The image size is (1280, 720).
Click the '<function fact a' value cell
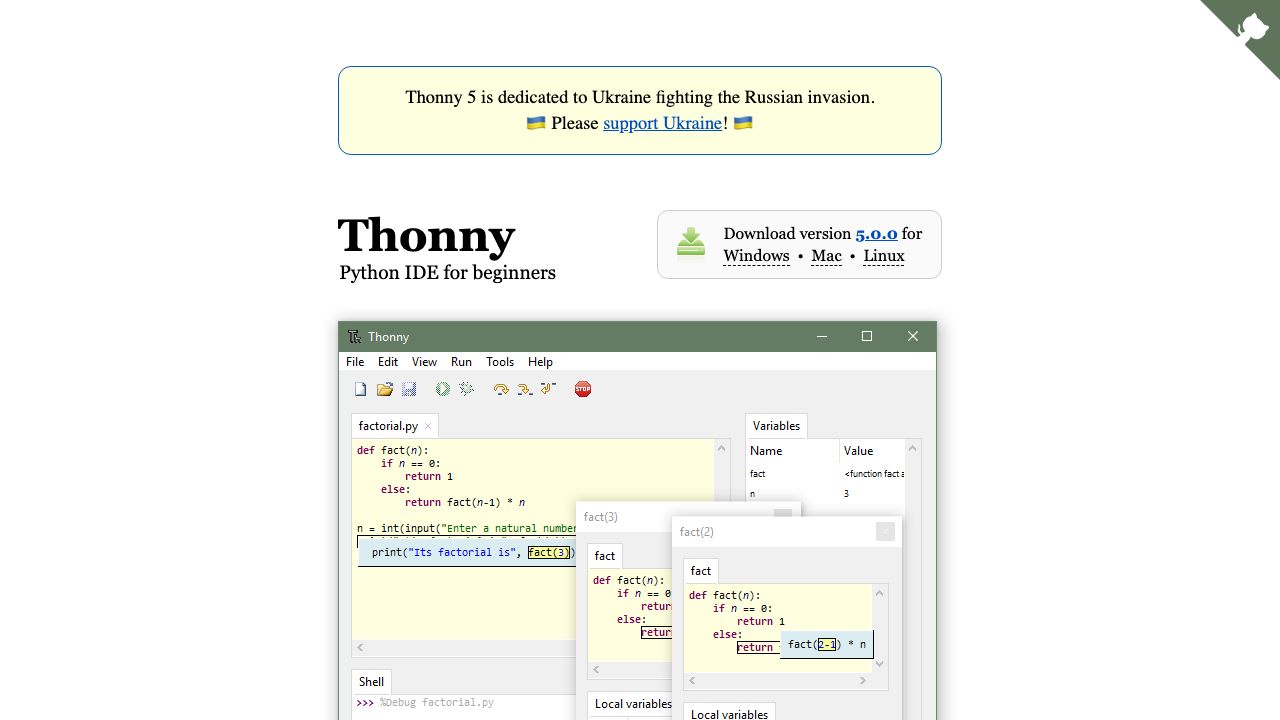coord(874,474)
